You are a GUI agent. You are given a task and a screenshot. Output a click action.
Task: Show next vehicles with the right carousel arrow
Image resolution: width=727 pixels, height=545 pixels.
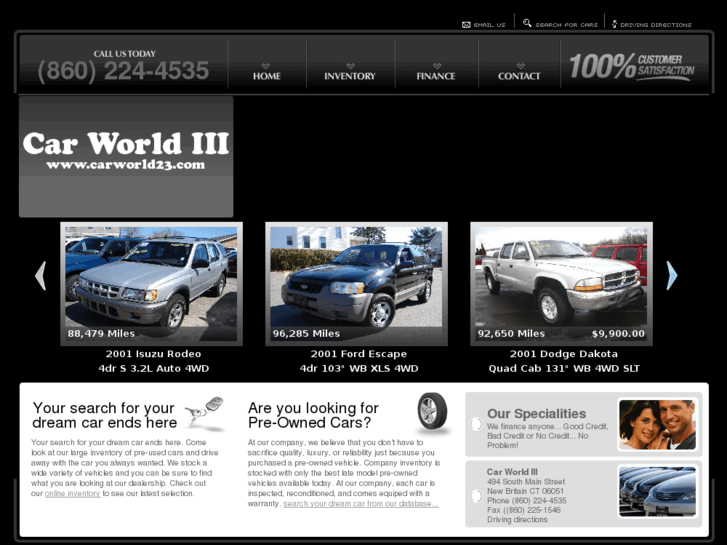pyautogui.click(x=672, y=276)
